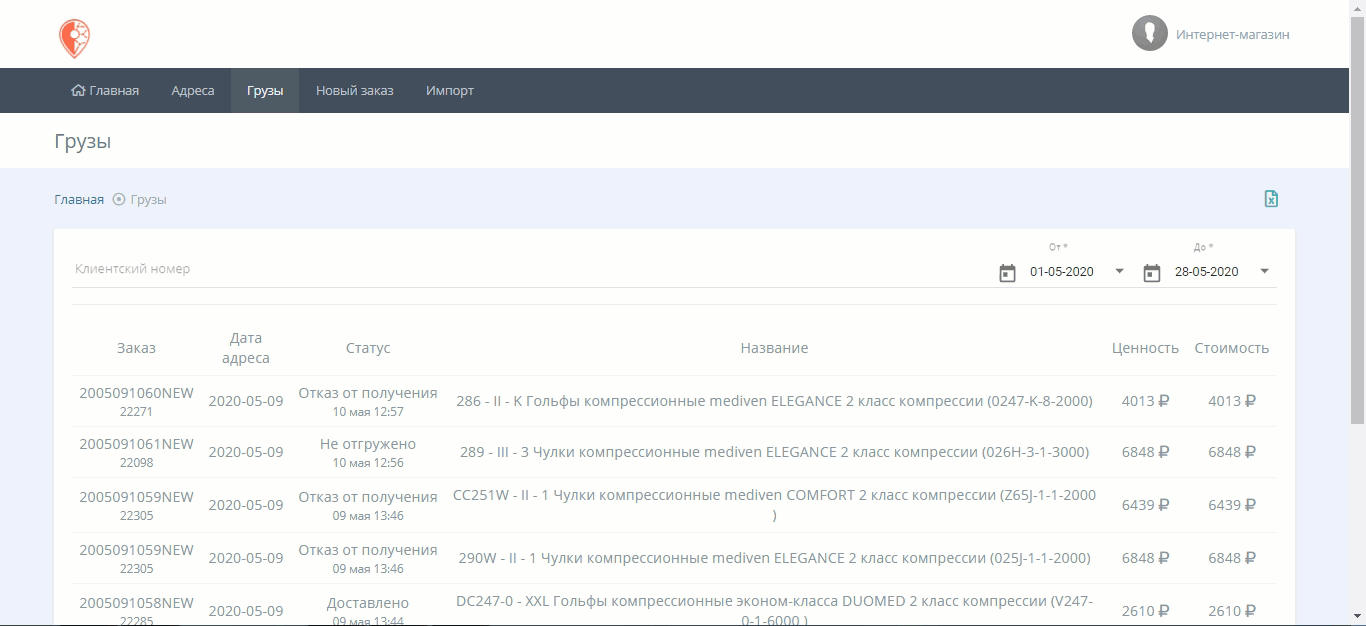Click Интернет-магазин account link
This screenshot has height=626, width=1366.
point(1233,34)
